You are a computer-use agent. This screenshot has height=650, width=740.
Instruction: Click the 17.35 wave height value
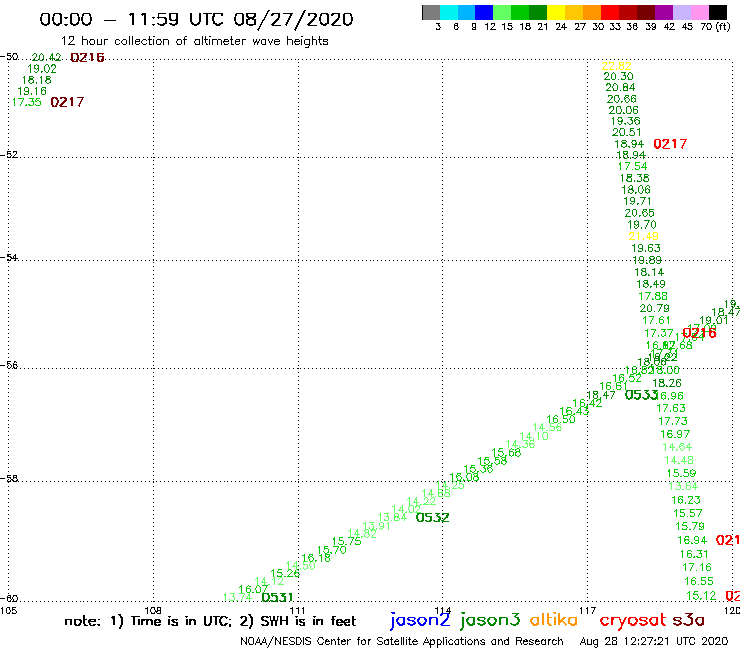(x=26, y=102)
